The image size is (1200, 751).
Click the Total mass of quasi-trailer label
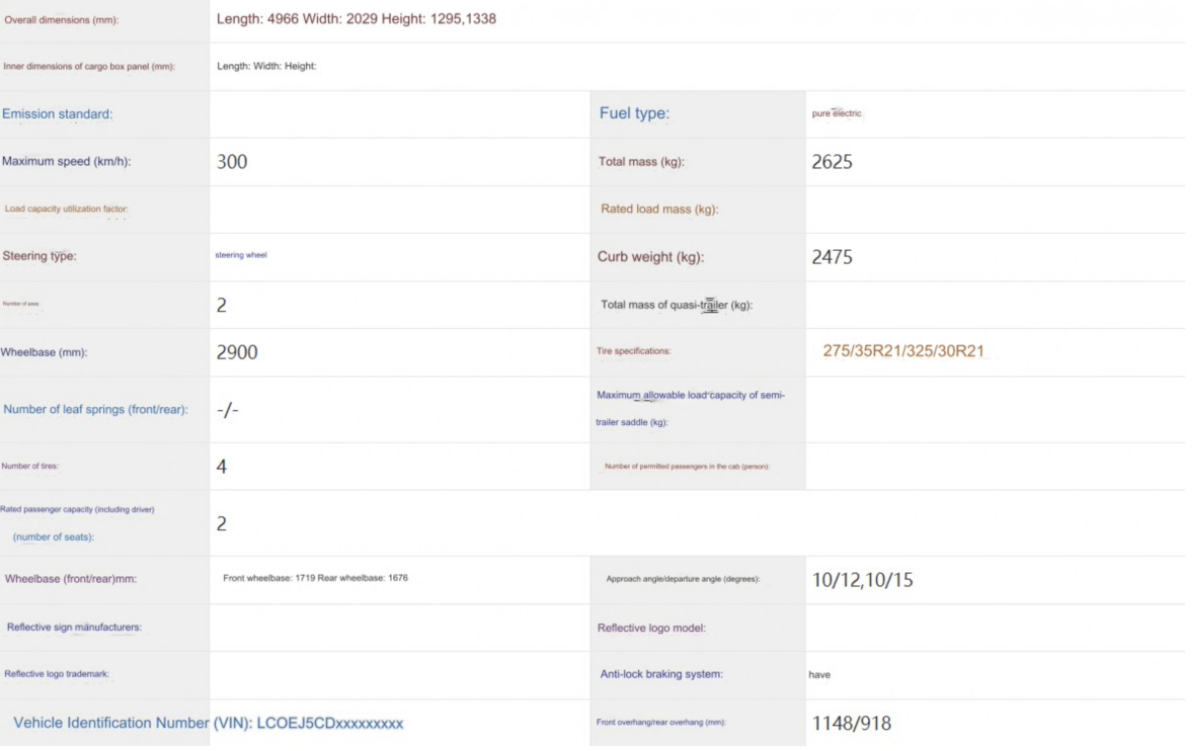tap(676, 305)
